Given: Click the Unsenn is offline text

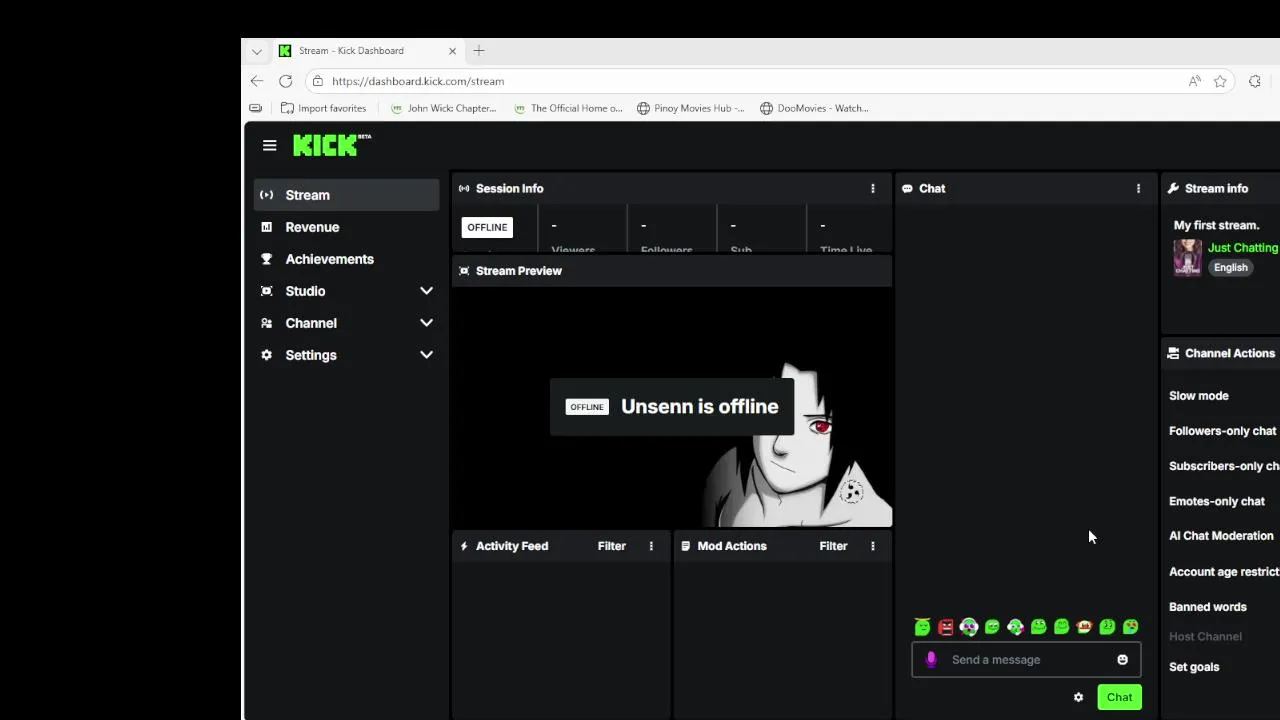Looking at the screenshot, I should tap(700, 407).
